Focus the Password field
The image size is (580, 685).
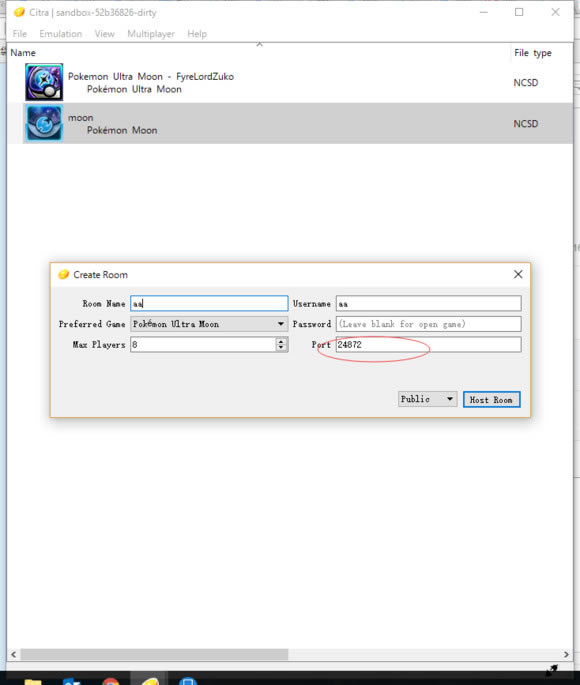[428, 324]
